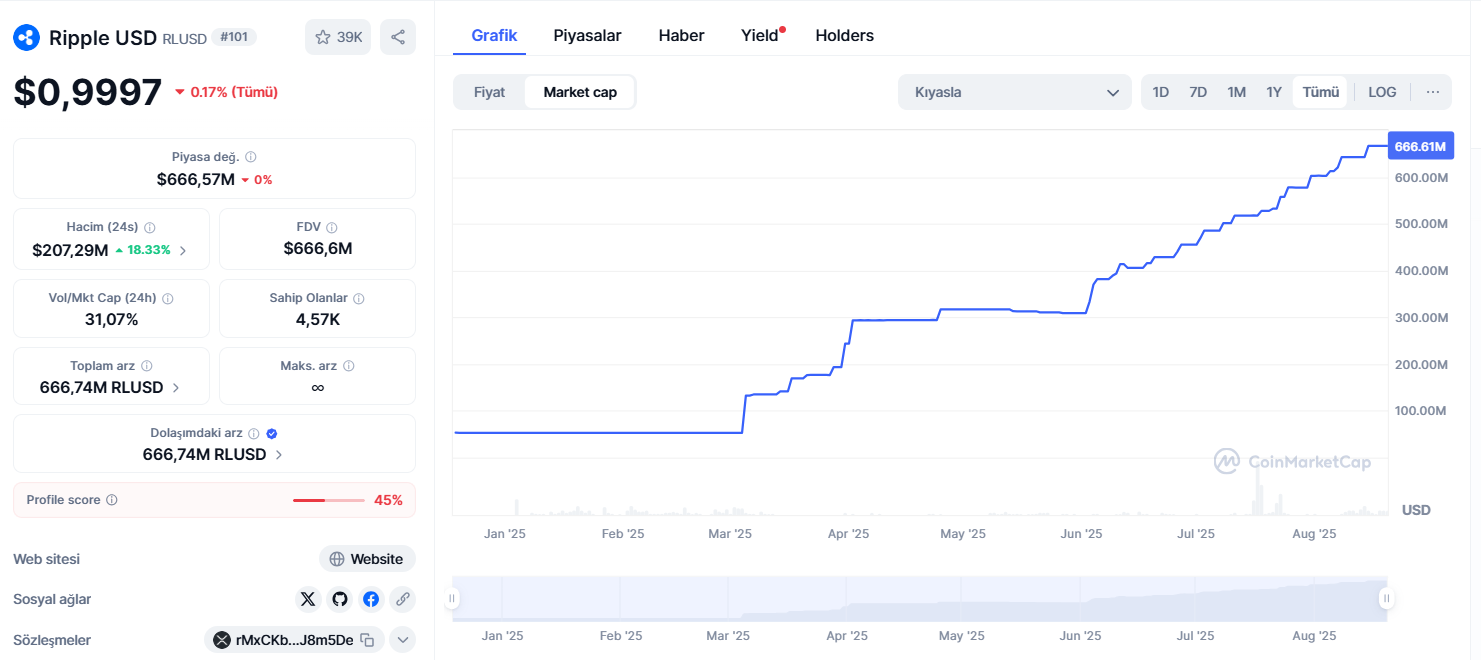The image size is (1481, 660).
Task: Click the #101 rank badge
Action: [234, 37]
